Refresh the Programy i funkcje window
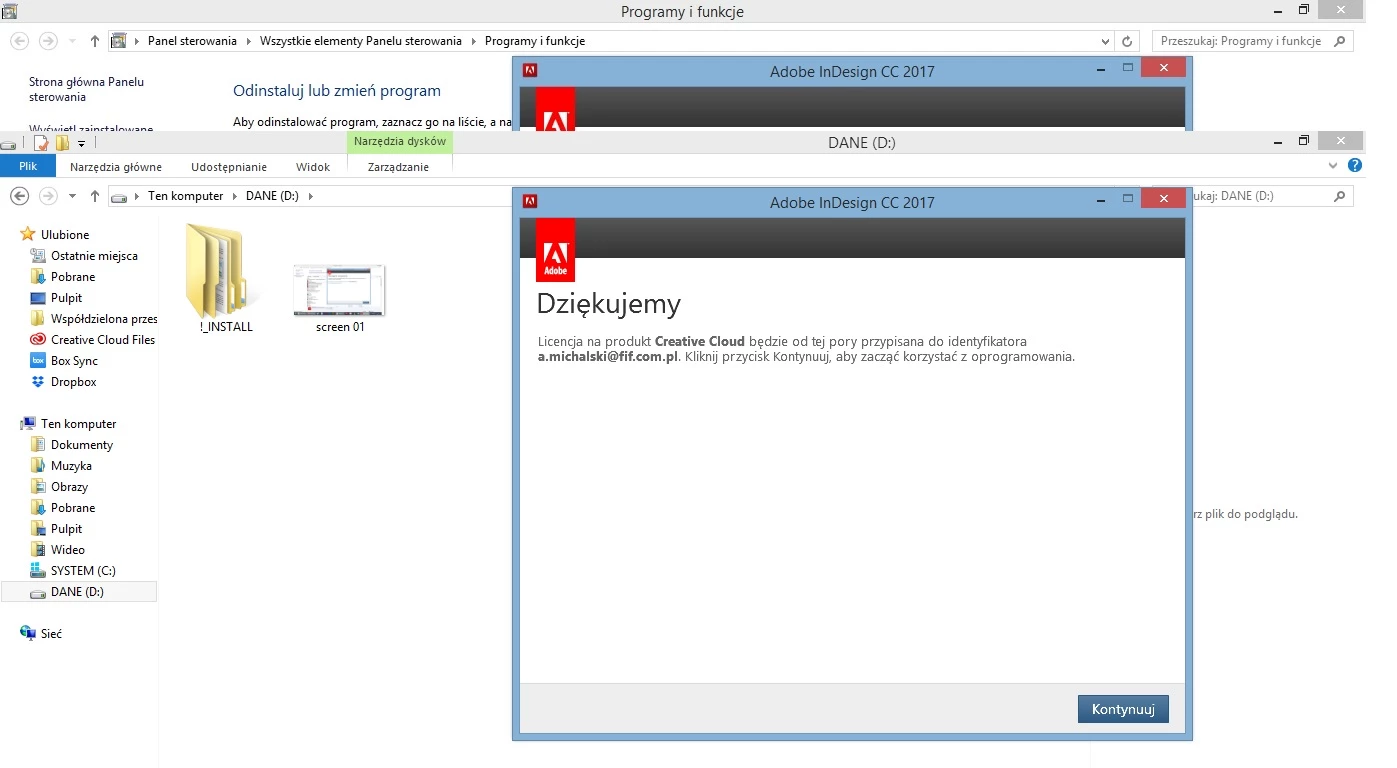This screenshot has height=768, width=1397. click(1127, 41)
